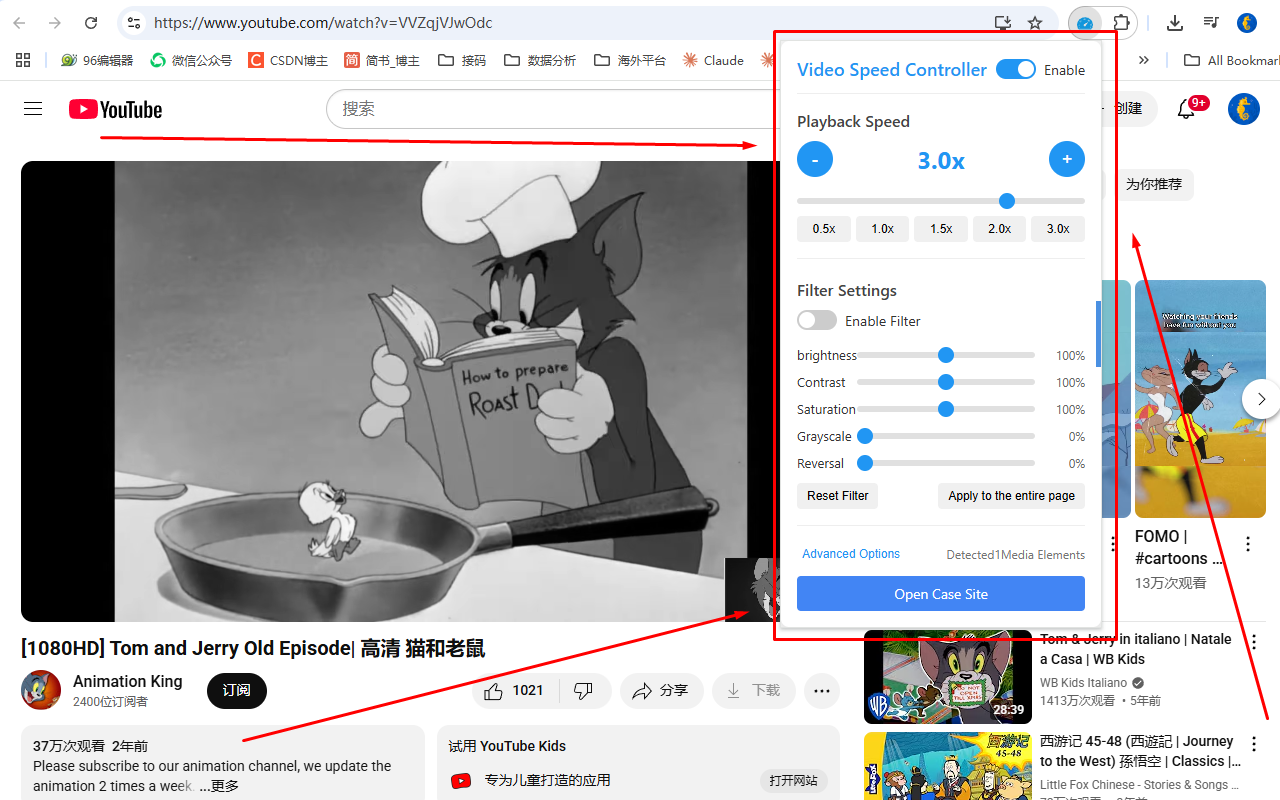Image resolution: width=1280 pixels, height=800 pixels.
Task: Open the CSDN博主 bookmark
Action: 288,60
